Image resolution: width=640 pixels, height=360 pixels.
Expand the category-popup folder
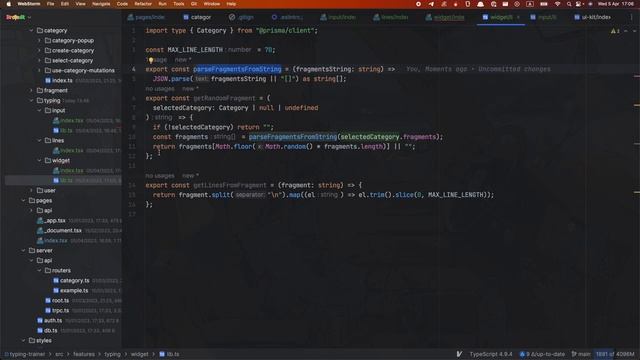click(x=39, y=40)
